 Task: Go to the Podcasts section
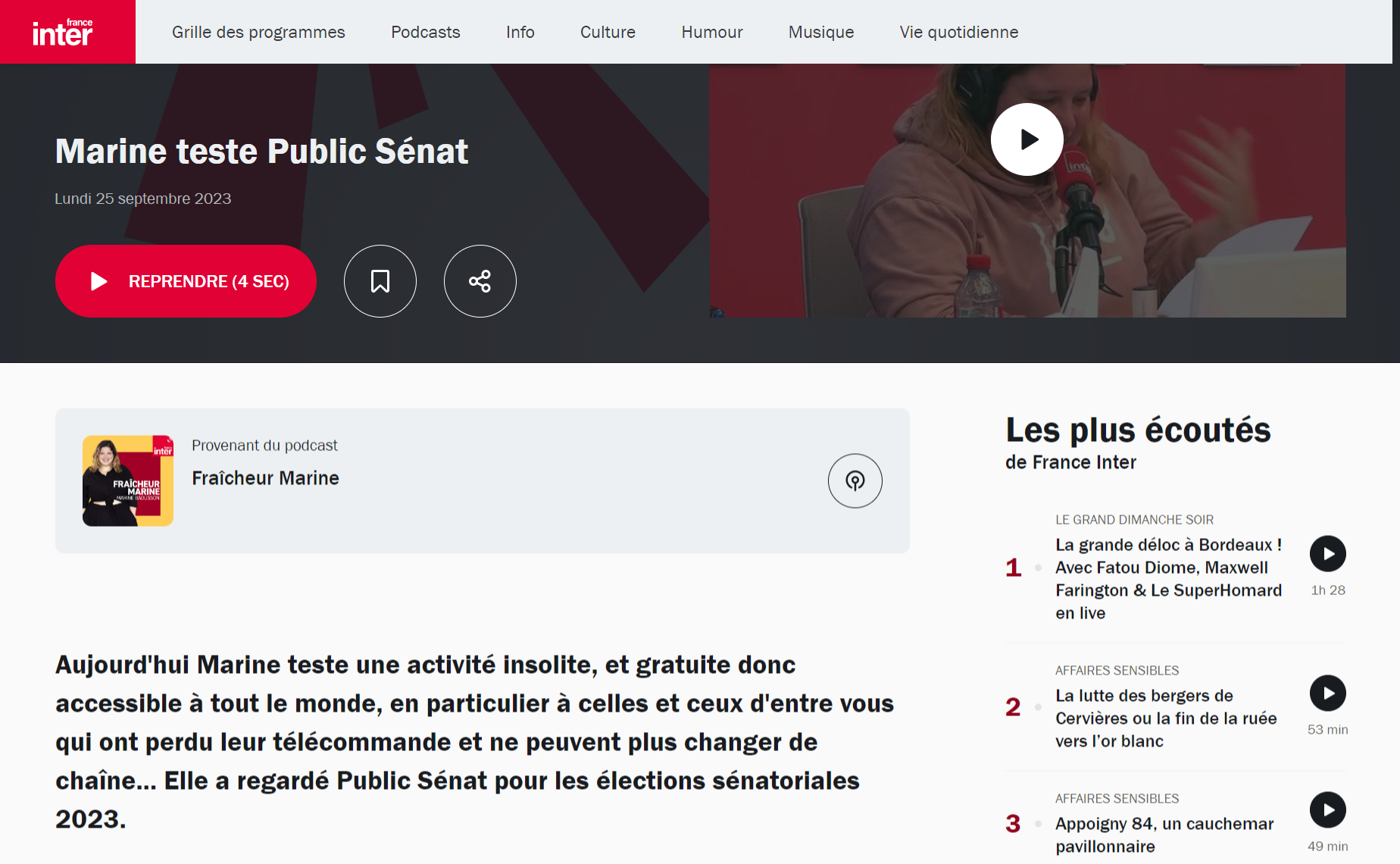point(426,32)
